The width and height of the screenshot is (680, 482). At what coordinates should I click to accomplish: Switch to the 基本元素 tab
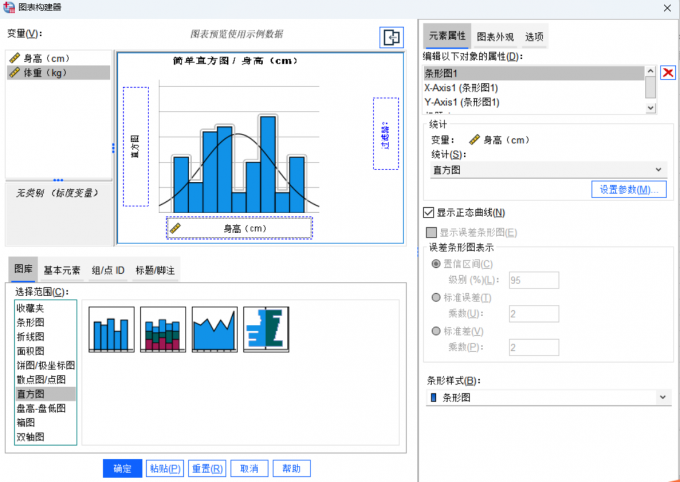point(62,270)
